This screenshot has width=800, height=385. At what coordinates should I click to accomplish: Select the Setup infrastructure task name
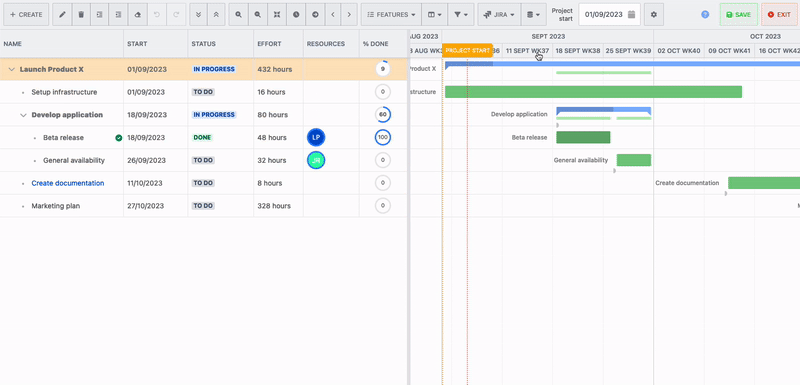coord(64,92)
